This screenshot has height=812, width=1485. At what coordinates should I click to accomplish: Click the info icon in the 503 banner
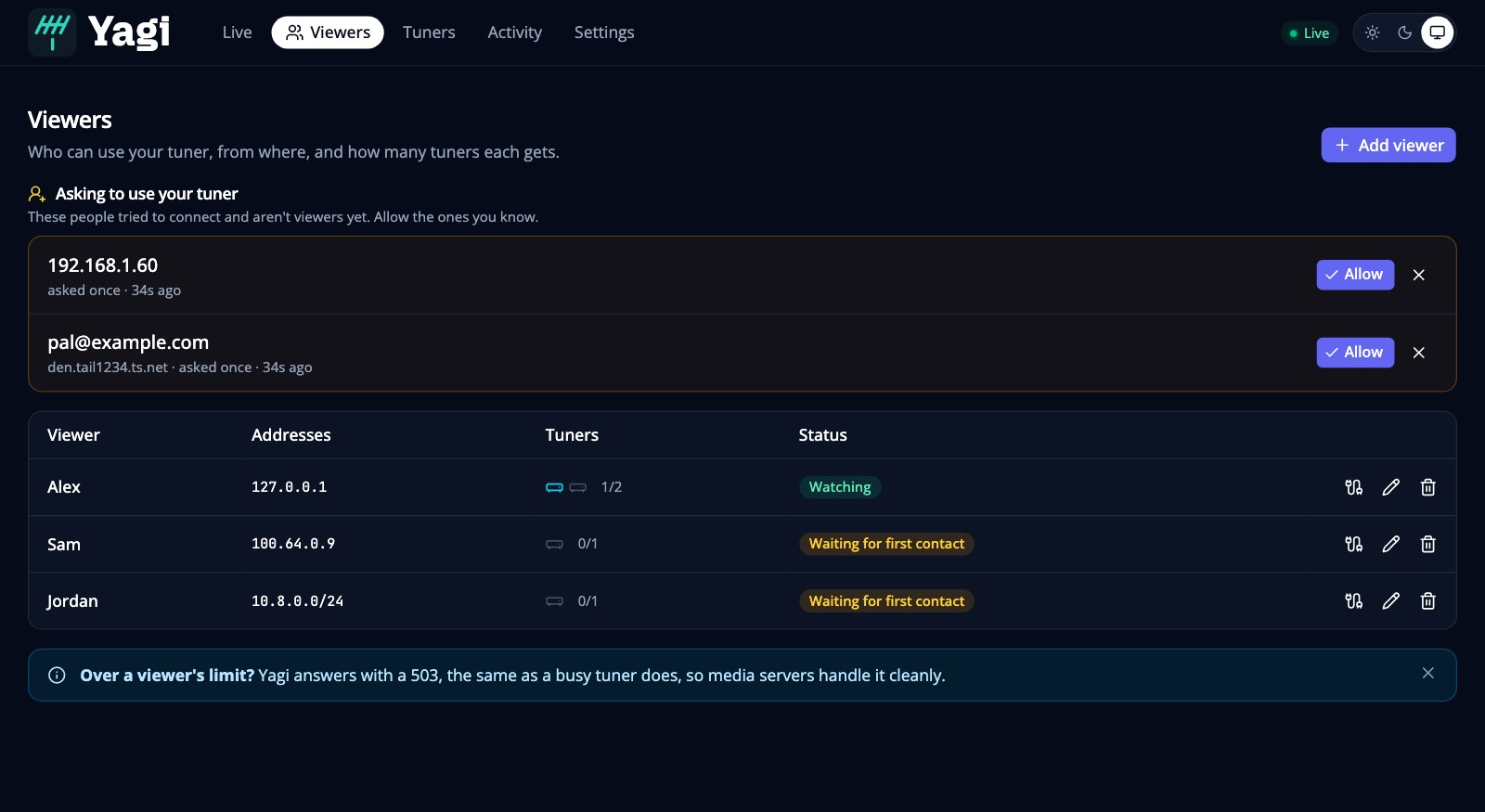point(57,676)
